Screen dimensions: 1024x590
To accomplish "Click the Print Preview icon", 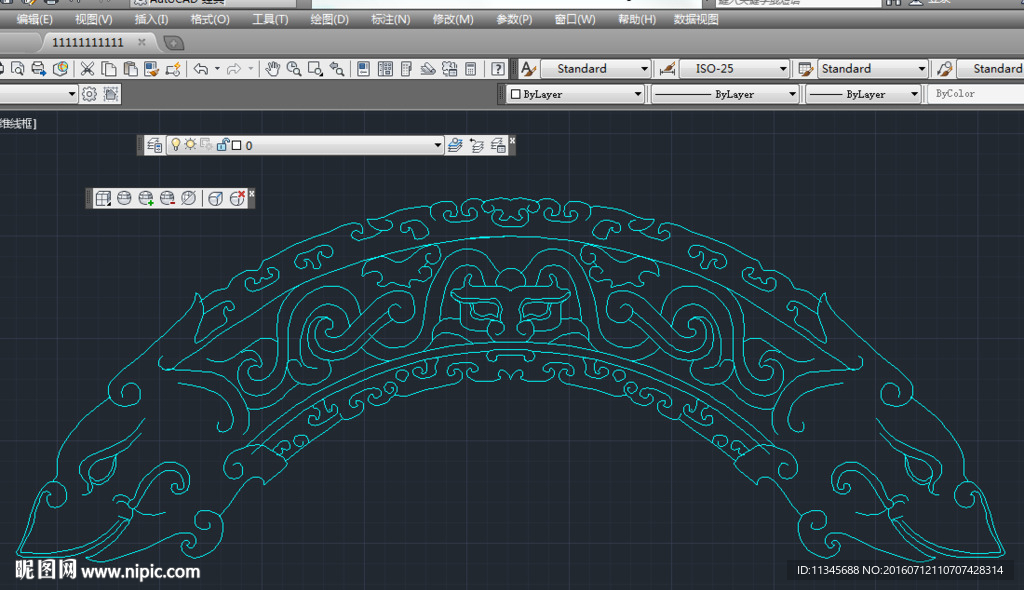I will pyautogui.click(x=18, y=69).
